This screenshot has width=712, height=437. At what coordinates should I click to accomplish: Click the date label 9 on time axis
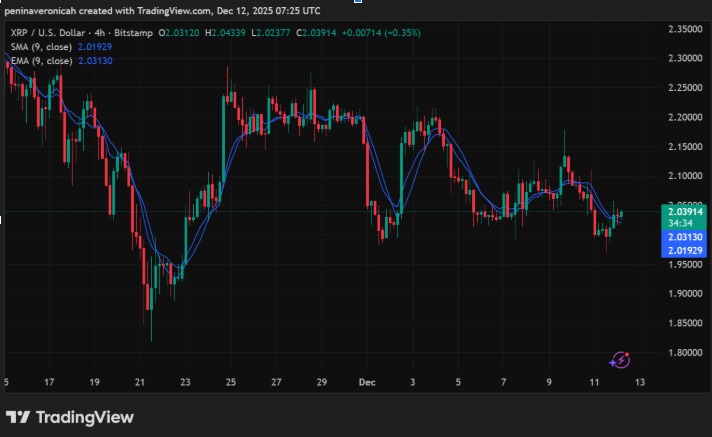pos(549,382)
